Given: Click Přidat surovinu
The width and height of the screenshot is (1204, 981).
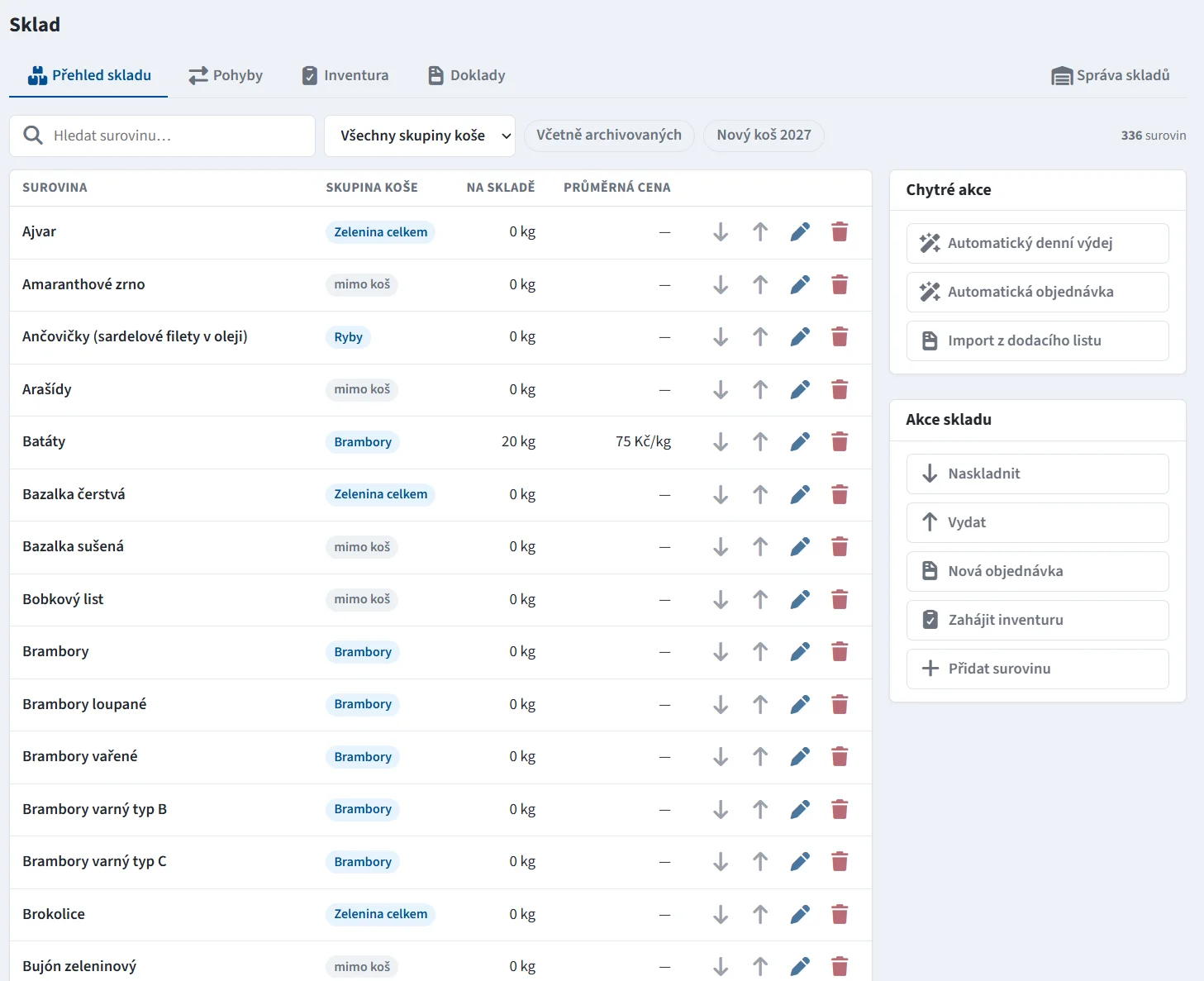Looking at the screenshot, I should pos(1037,669).
